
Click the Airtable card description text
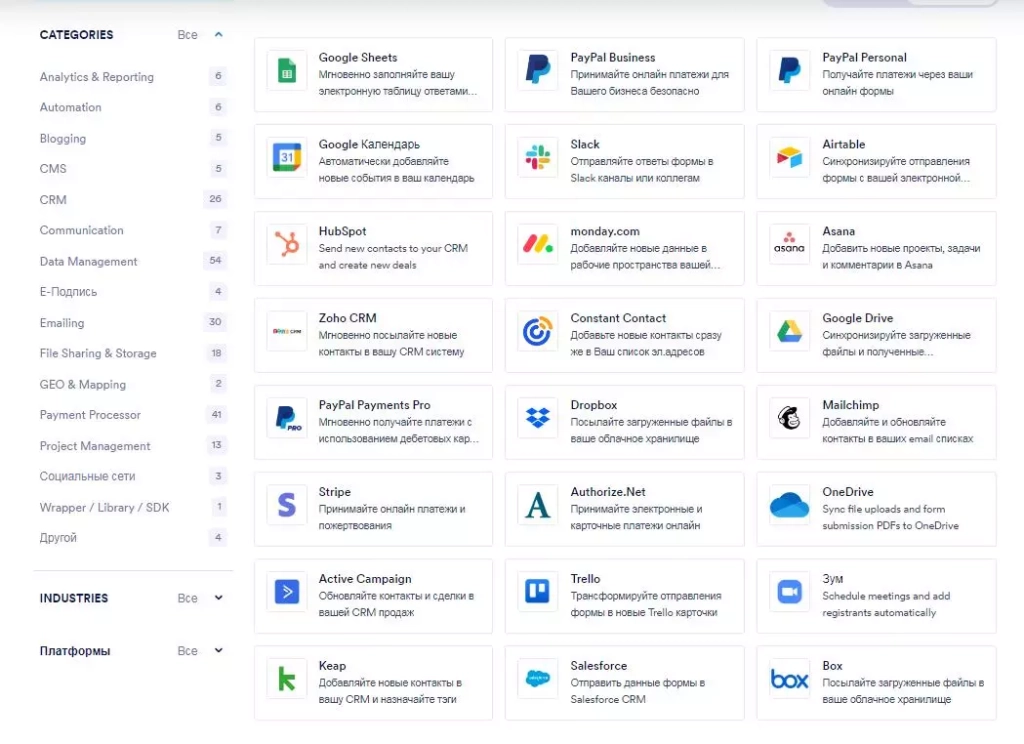pyautogui.click(x=896, y=170)
